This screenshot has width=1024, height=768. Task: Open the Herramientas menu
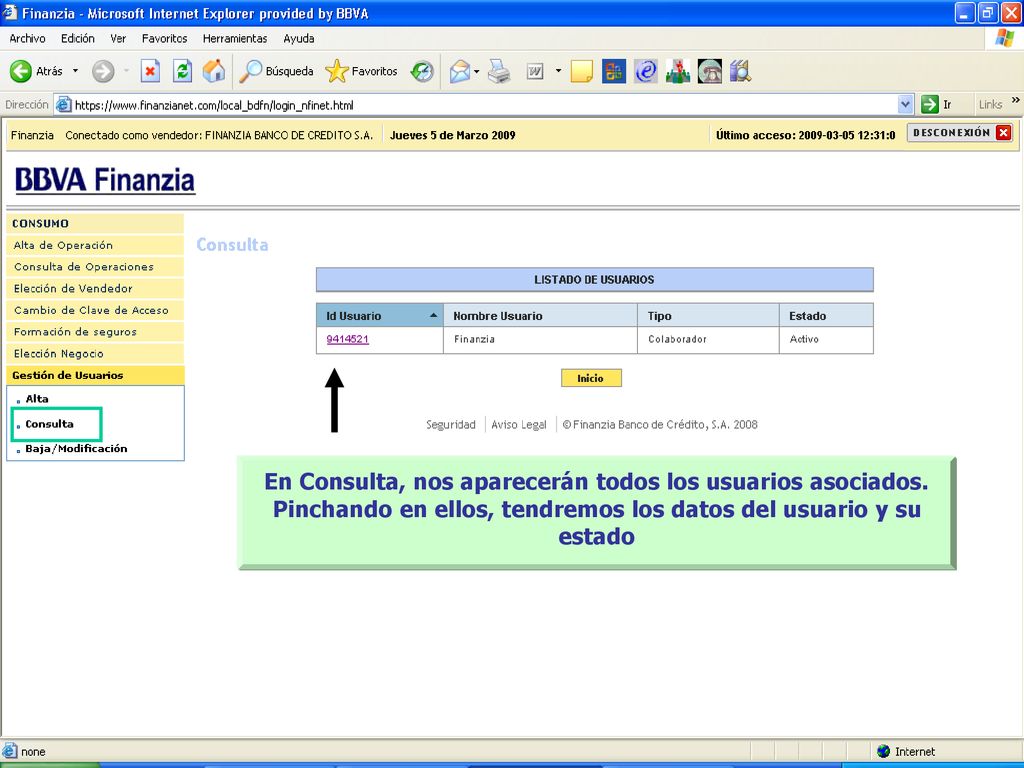coord(235,39)
